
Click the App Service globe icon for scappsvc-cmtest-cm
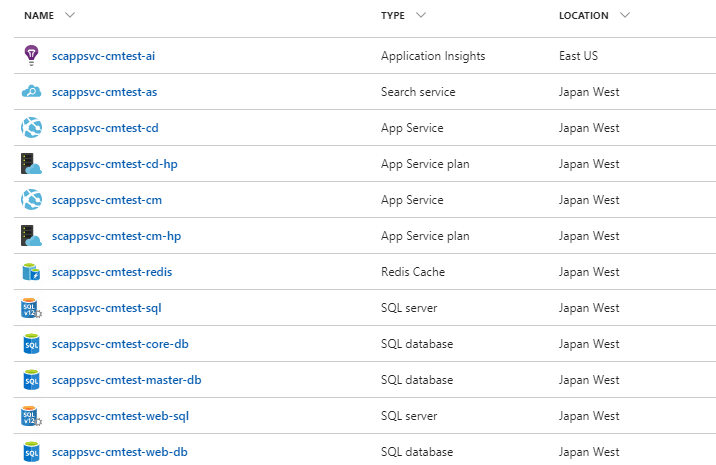pos(31,200)
